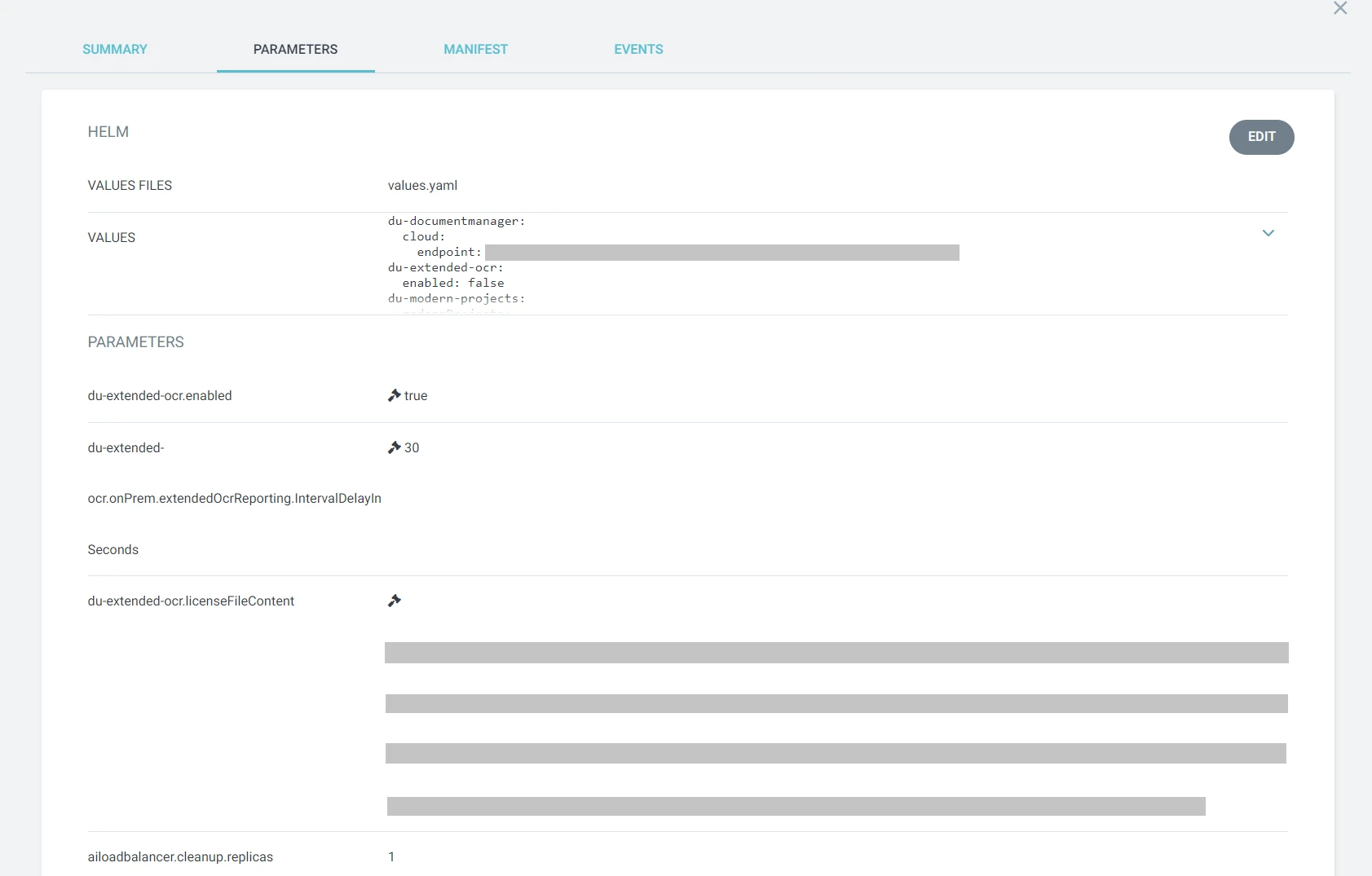
Task: Click override icon for licenseFileContent
Action: 395,601
